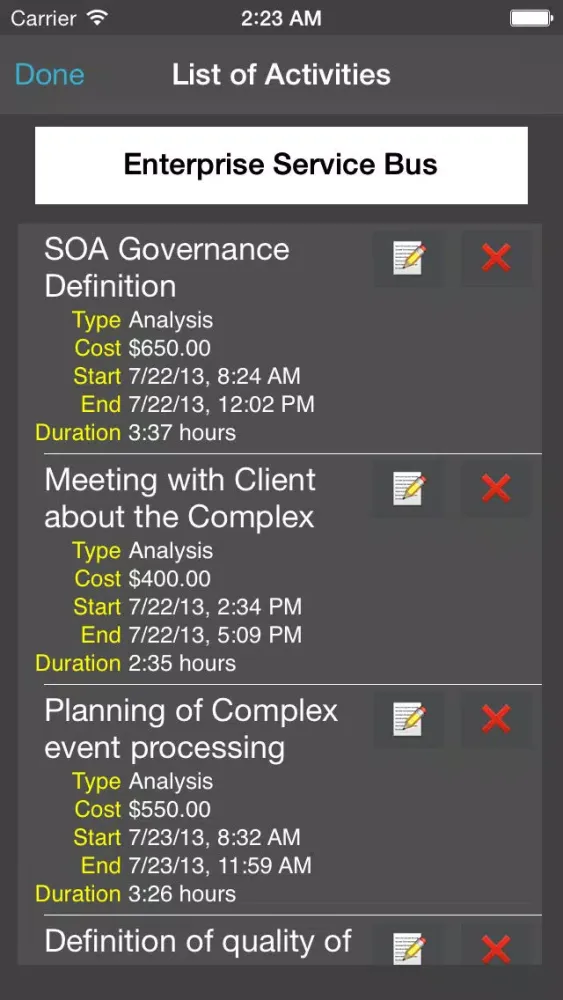
Task: Select the Enterprise Service Bus header
Action: [281, 165]
